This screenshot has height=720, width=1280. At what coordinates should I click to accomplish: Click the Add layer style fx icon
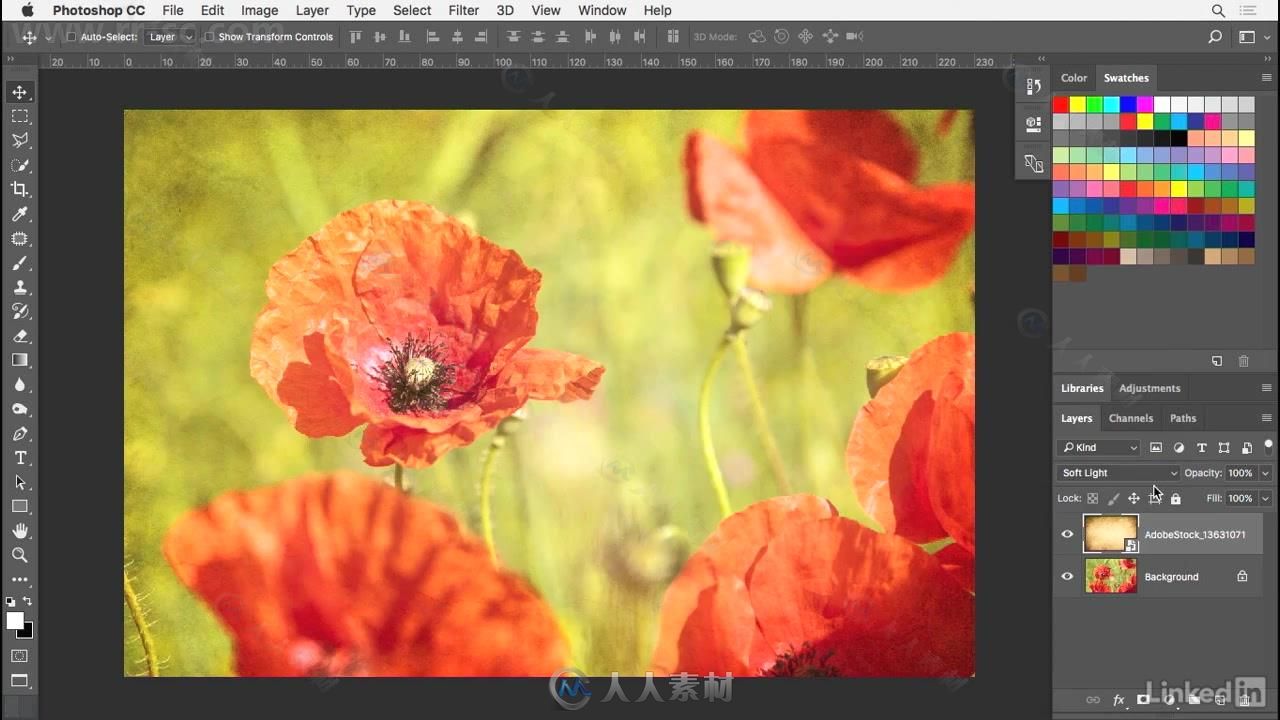click(x=1119, y=700)
